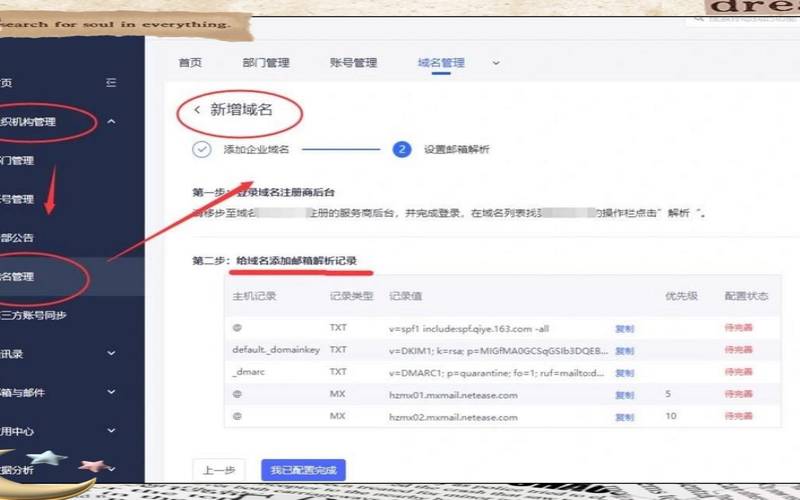800x500 pixels.
Task: Copy the DKIM1 record value
Action: click(x=624, y=351)
